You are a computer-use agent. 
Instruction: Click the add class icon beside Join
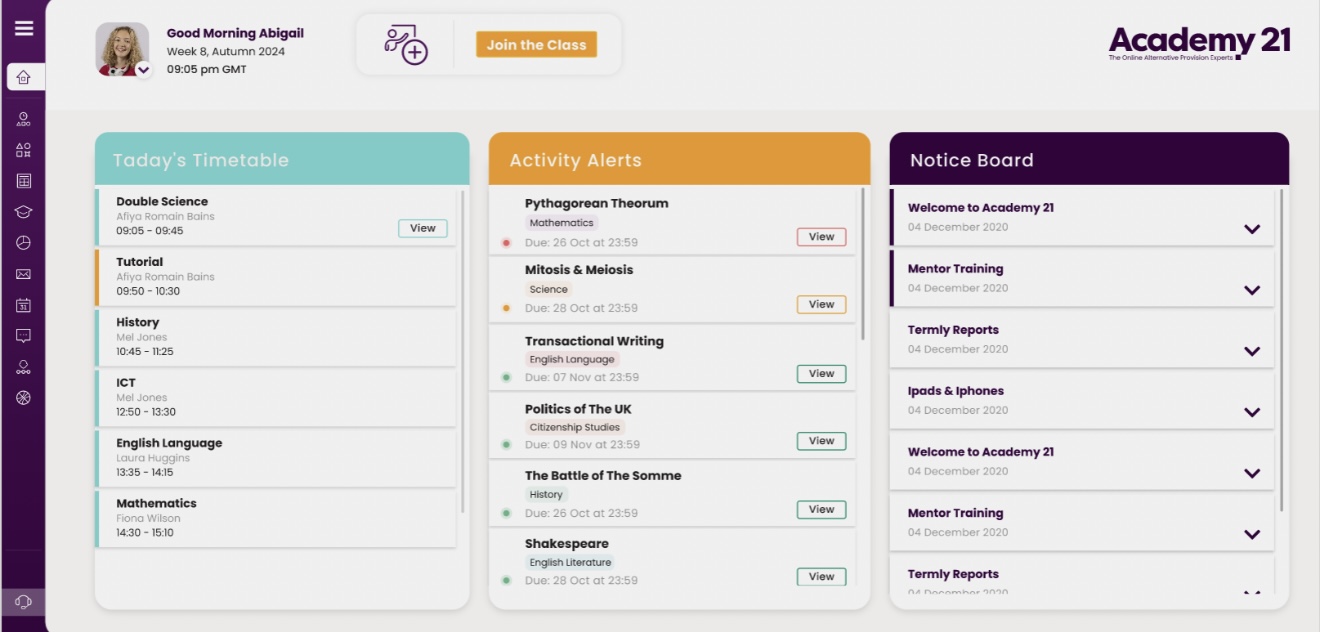click(406, 45)
